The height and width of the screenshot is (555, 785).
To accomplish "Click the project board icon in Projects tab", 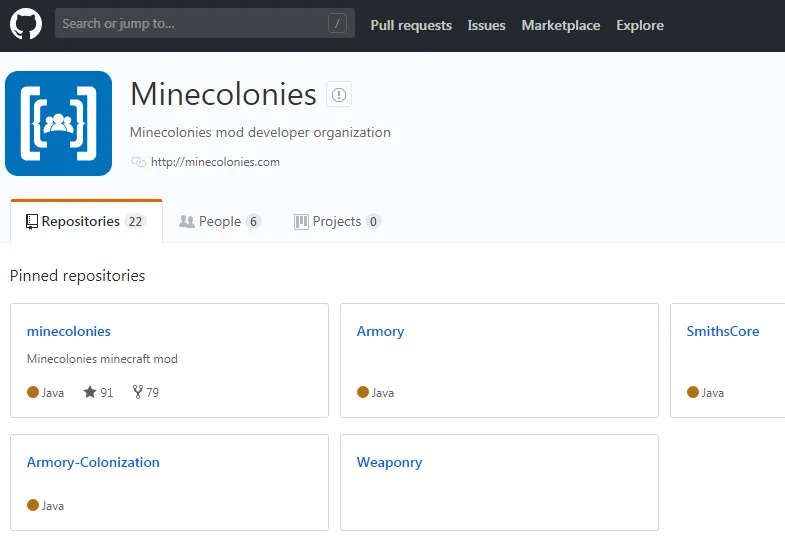I will [x=301, y=222].
